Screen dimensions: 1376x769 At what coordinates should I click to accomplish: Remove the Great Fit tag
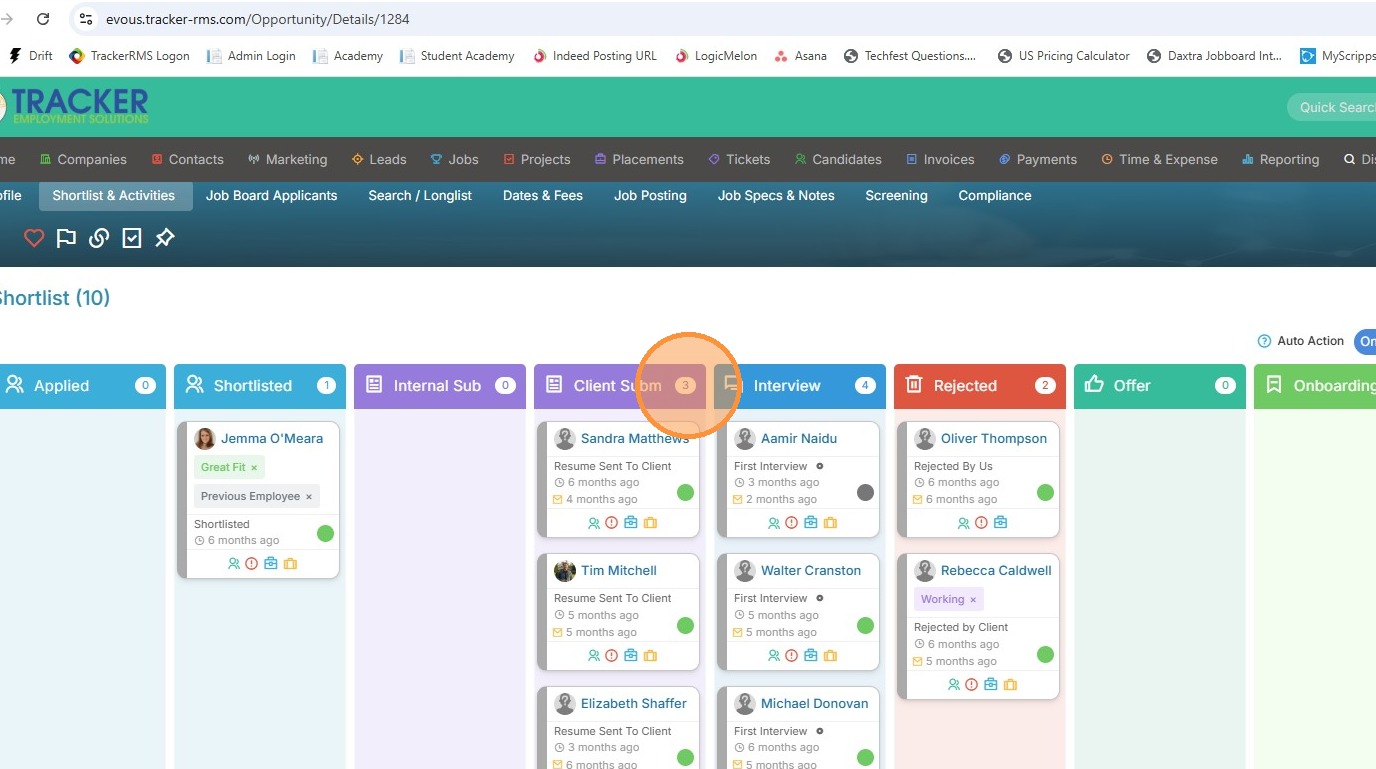coord(254,468)
